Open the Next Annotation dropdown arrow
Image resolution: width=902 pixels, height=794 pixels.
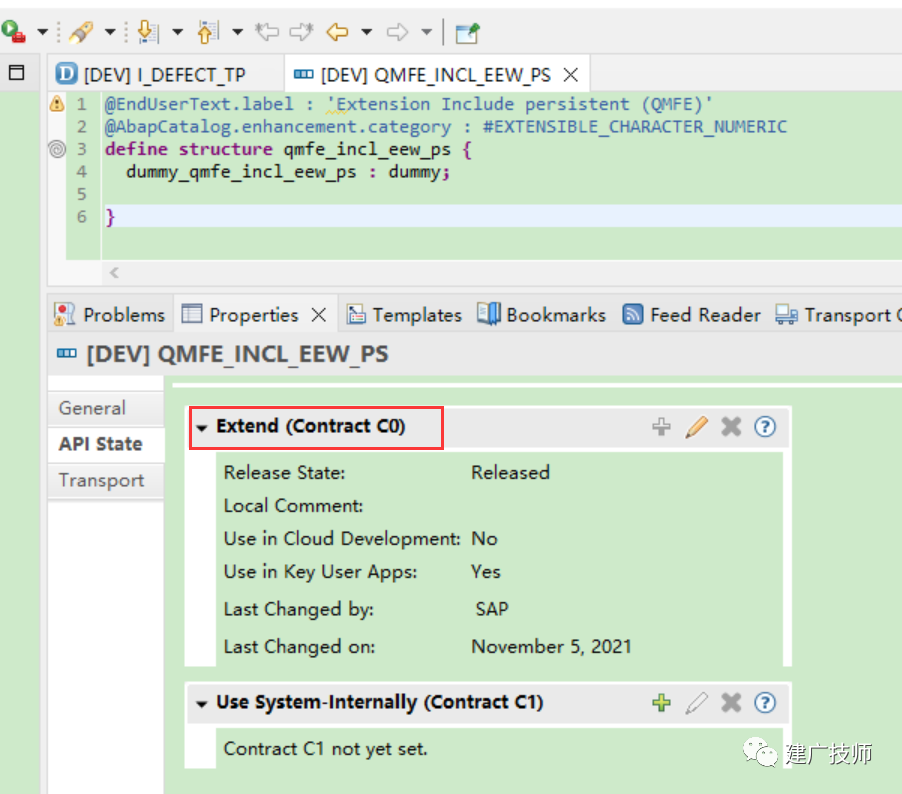pos(177,32)
